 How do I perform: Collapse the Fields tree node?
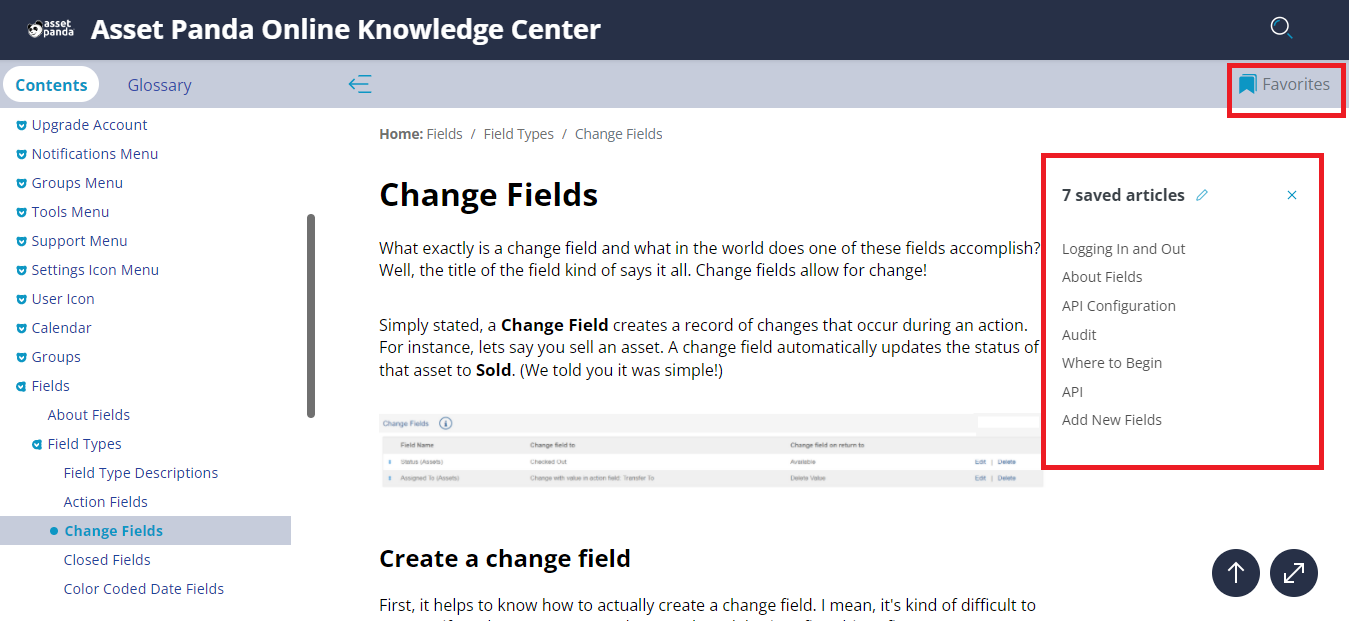[22, 386]
